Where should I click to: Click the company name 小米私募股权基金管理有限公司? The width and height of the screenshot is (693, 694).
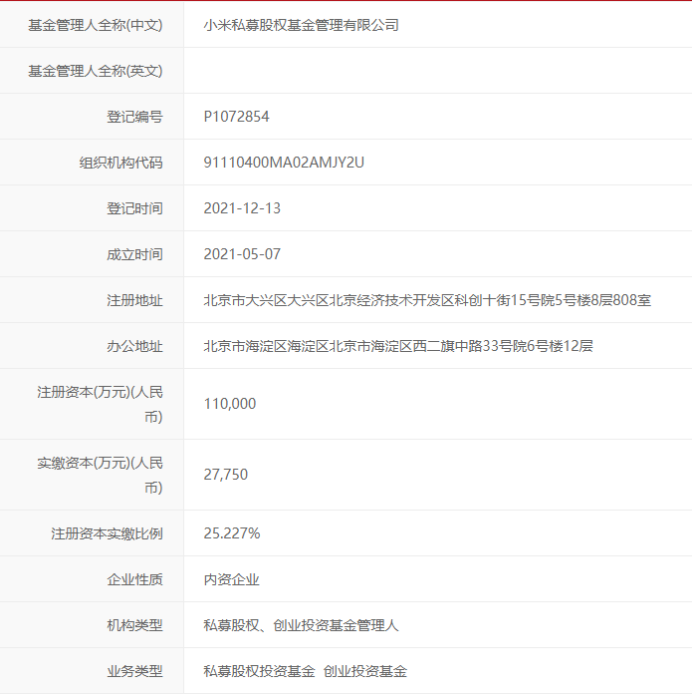301,25
